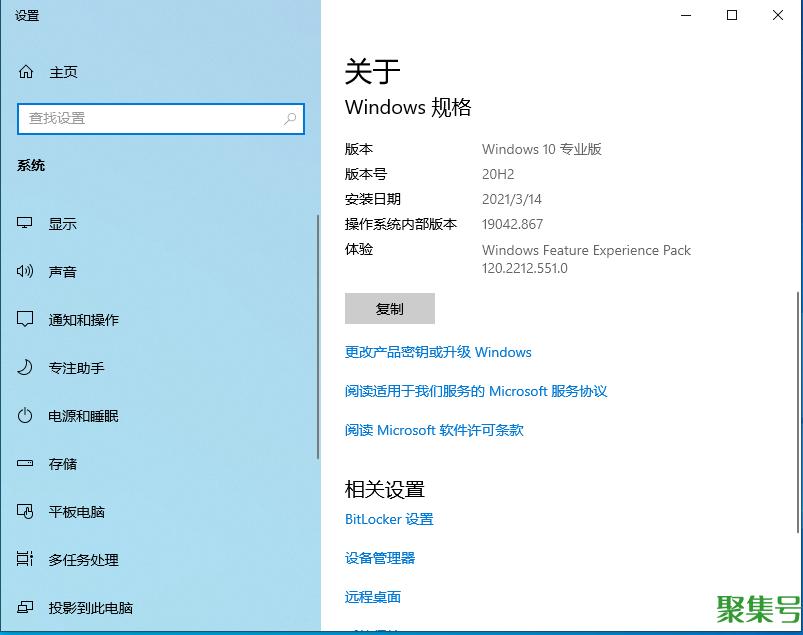Click inside the 查找设置 search field

point(150,119)
